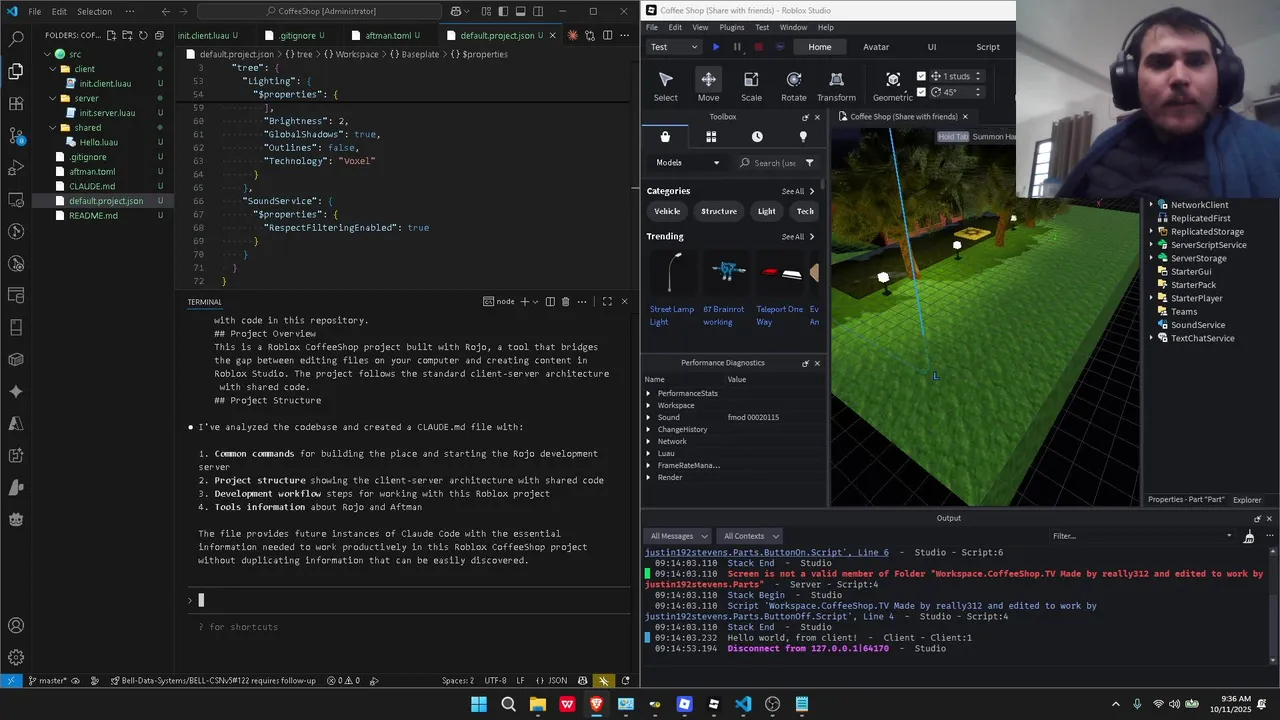Activate the Move tool in Roblox Studio
Viewport: 1280px width, 720px height.
tap(708, 86)
